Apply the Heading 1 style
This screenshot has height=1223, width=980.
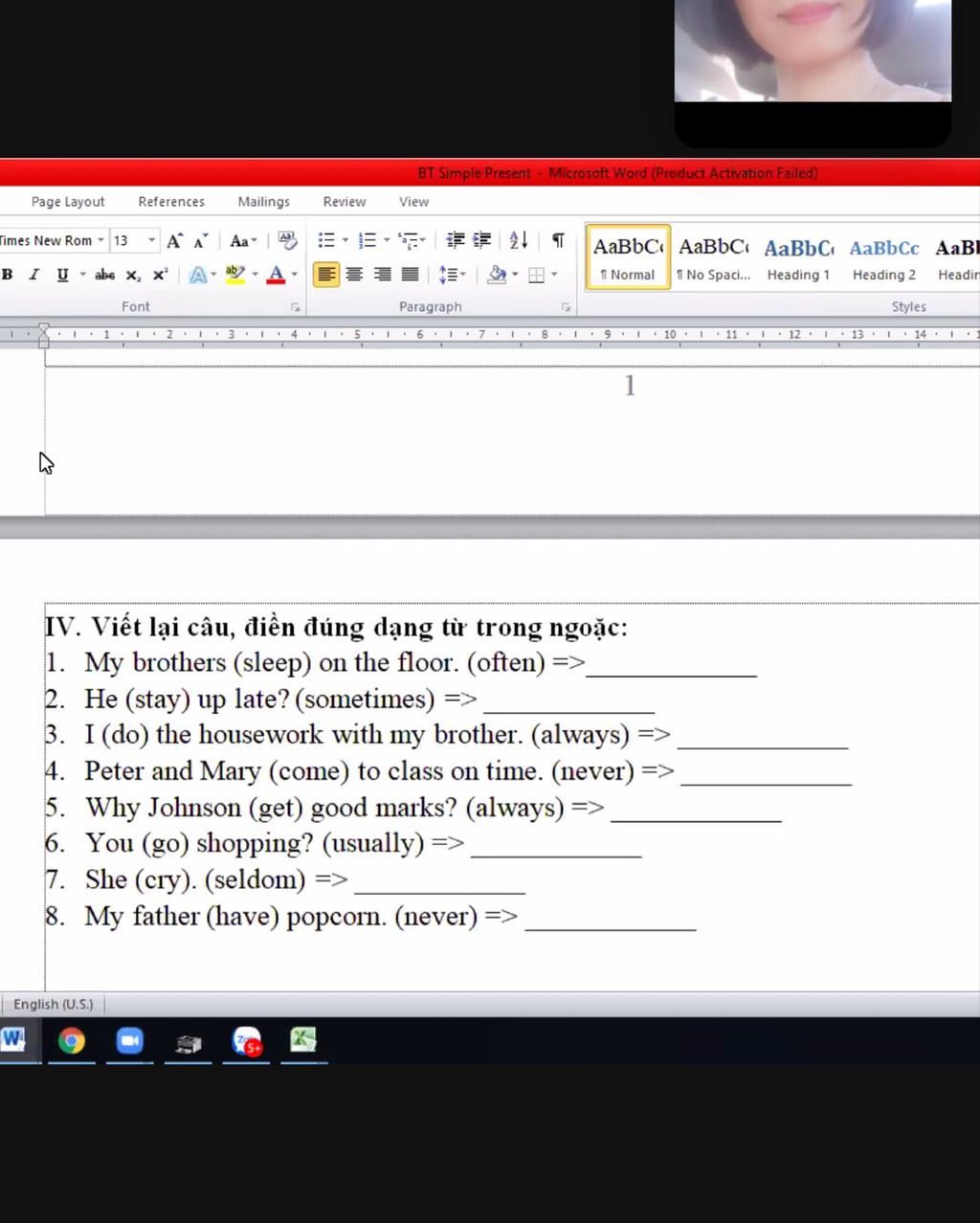(798, 257)
